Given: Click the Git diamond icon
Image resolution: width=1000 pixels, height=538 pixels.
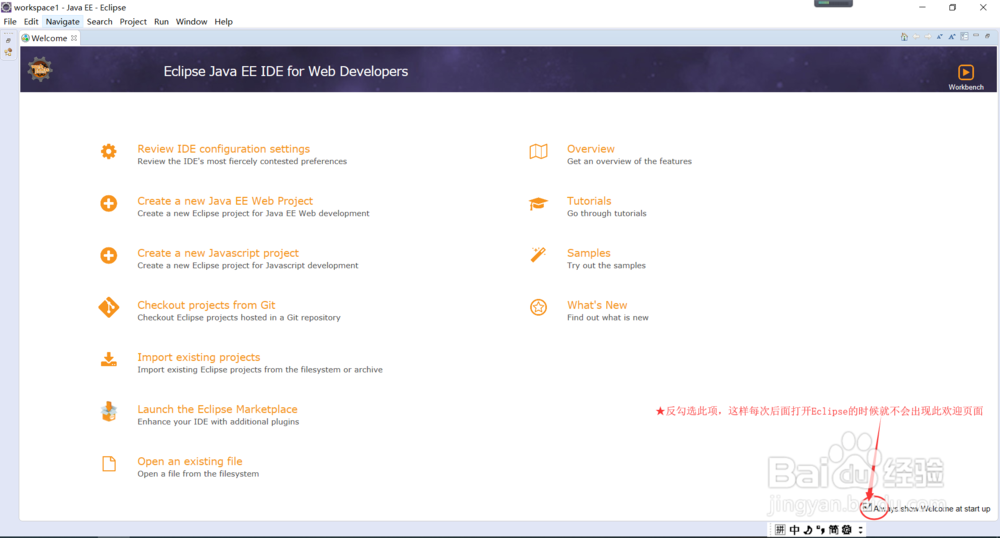Looking at the screenshot, I should [x=108, y=307].
